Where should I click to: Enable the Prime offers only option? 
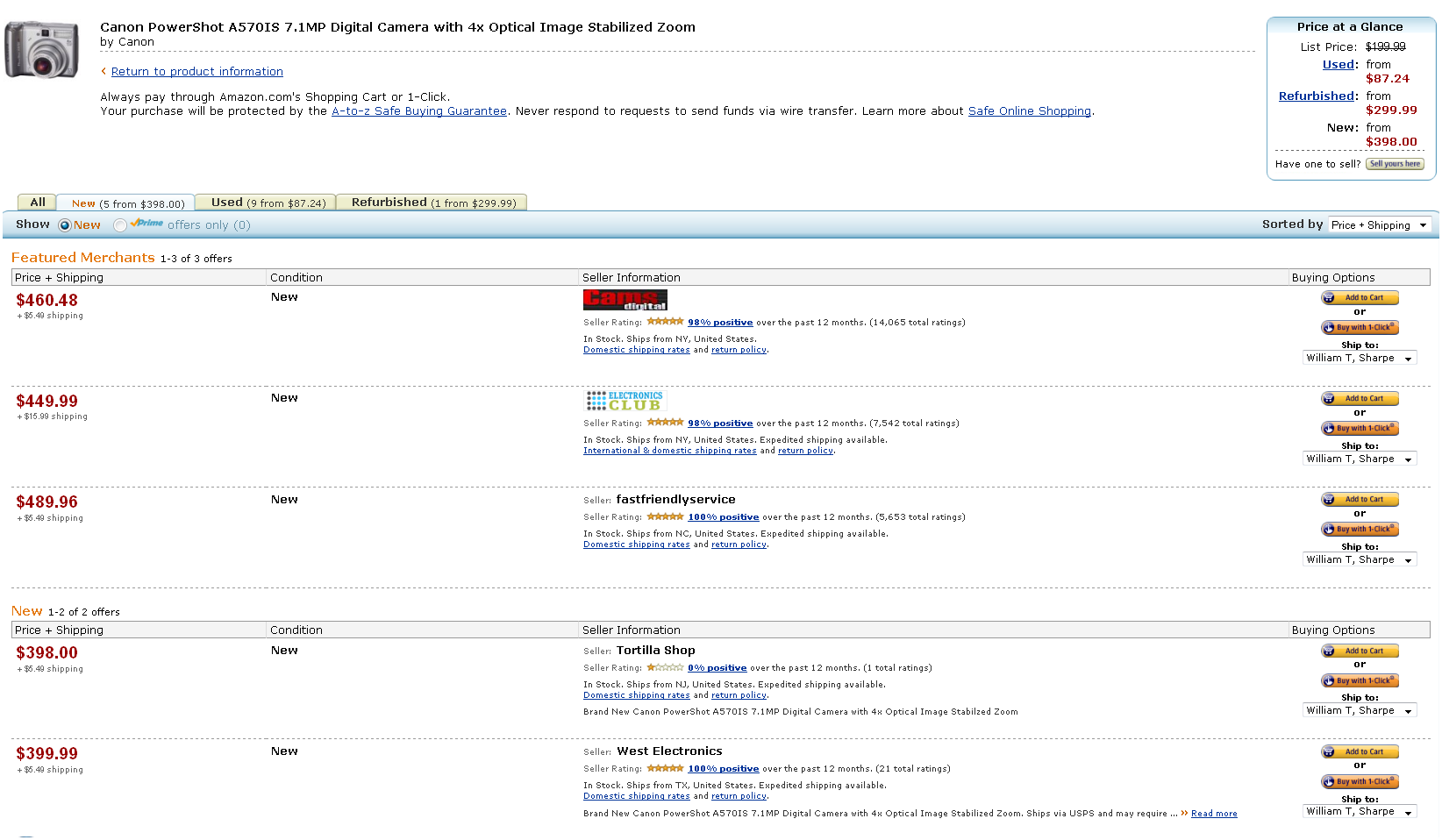click(x=120, y=225)
